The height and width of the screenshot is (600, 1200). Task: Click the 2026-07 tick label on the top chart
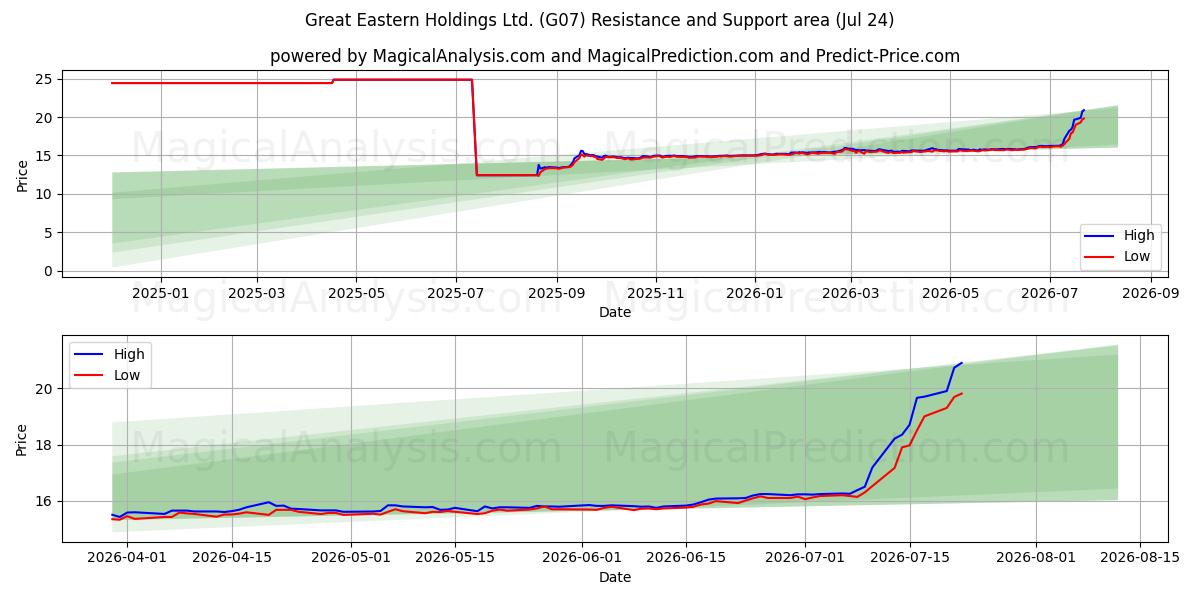[1051, 293]
